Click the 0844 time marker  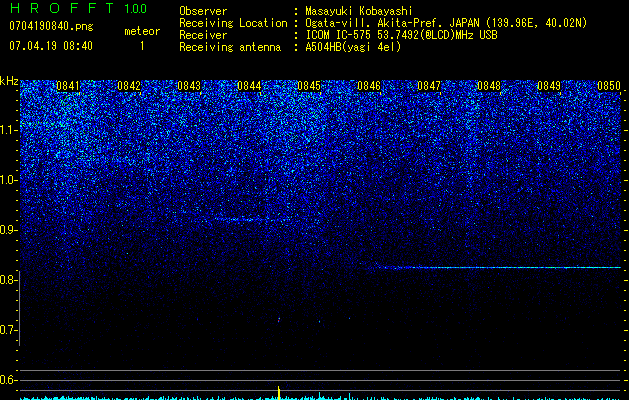click(249, 86)
